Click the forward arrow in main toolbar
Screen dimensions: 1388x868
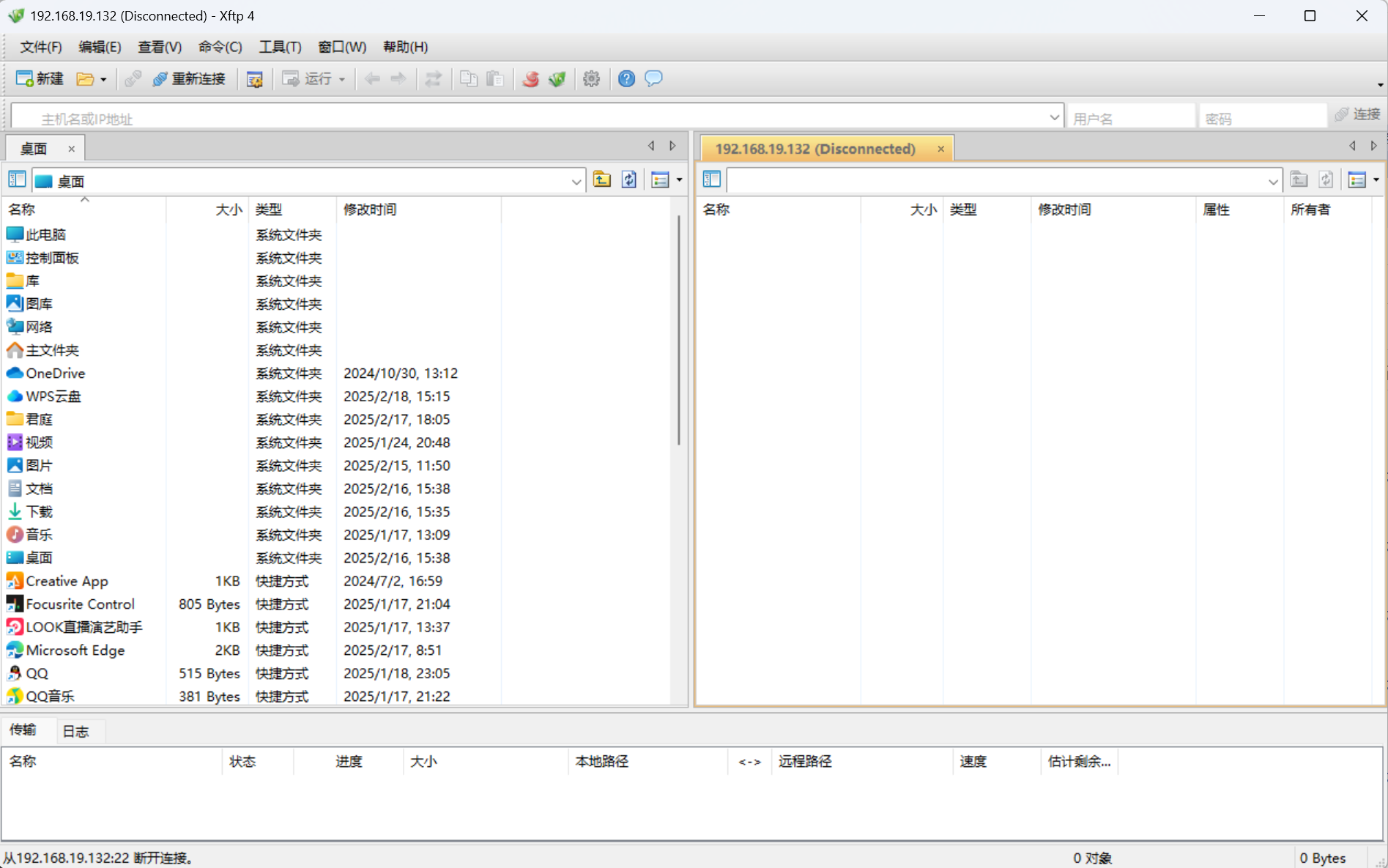click(x=398, y=78)
